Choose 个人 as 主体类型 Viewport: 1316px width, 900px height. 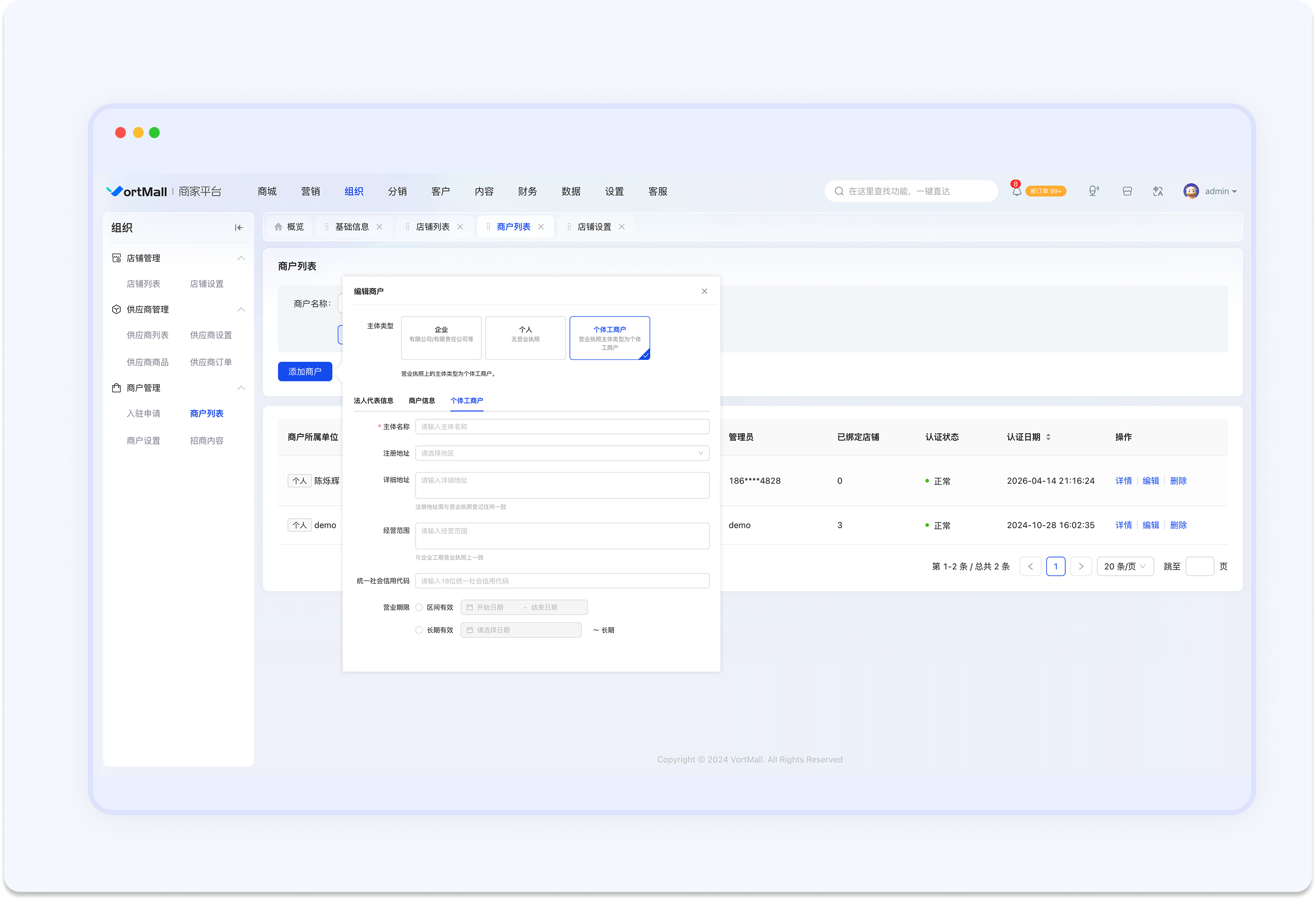click(525, 338)
